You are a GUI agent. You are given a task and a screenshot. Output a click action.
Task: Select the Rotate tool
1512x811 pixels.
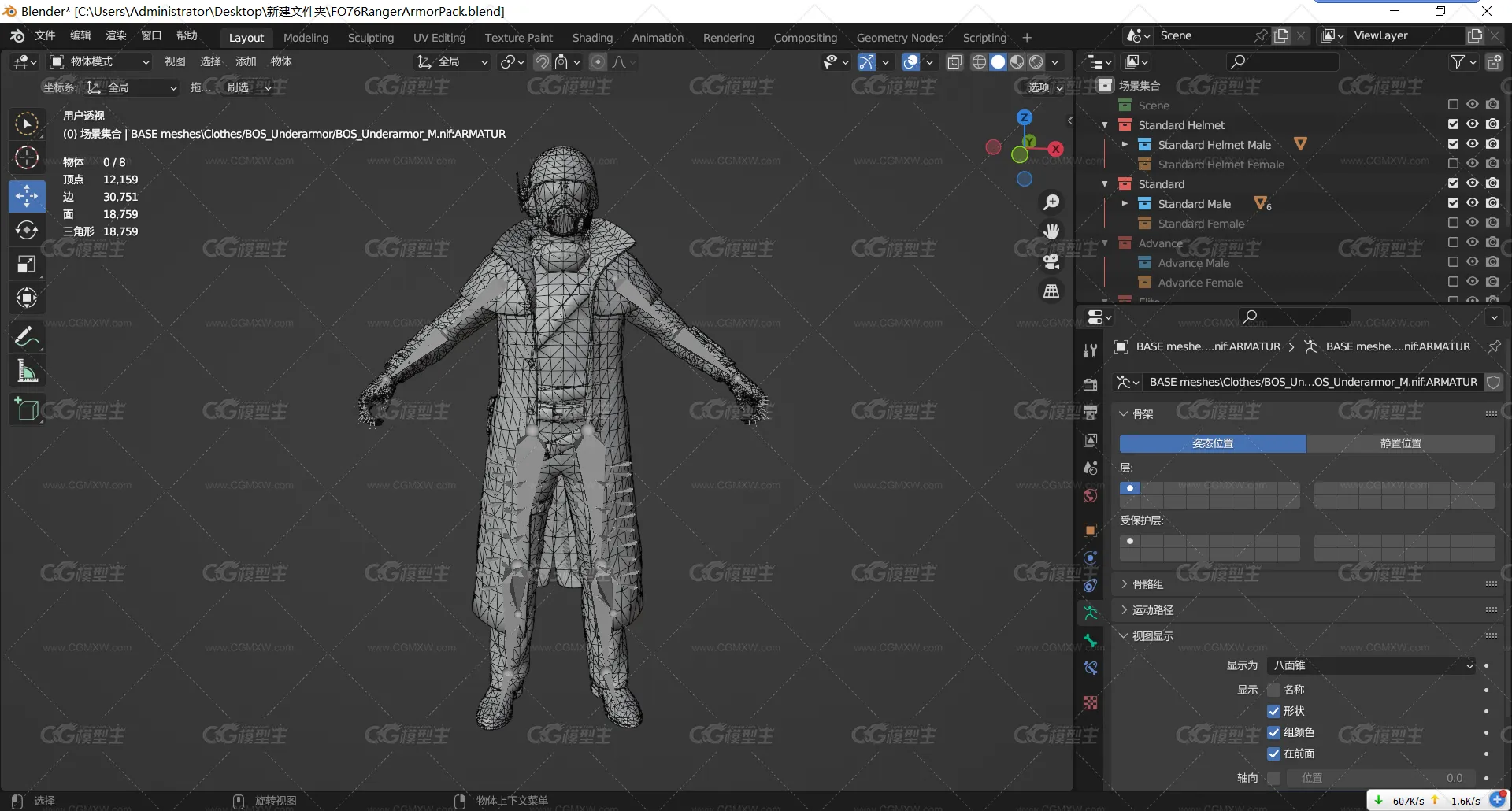point(27,230)
